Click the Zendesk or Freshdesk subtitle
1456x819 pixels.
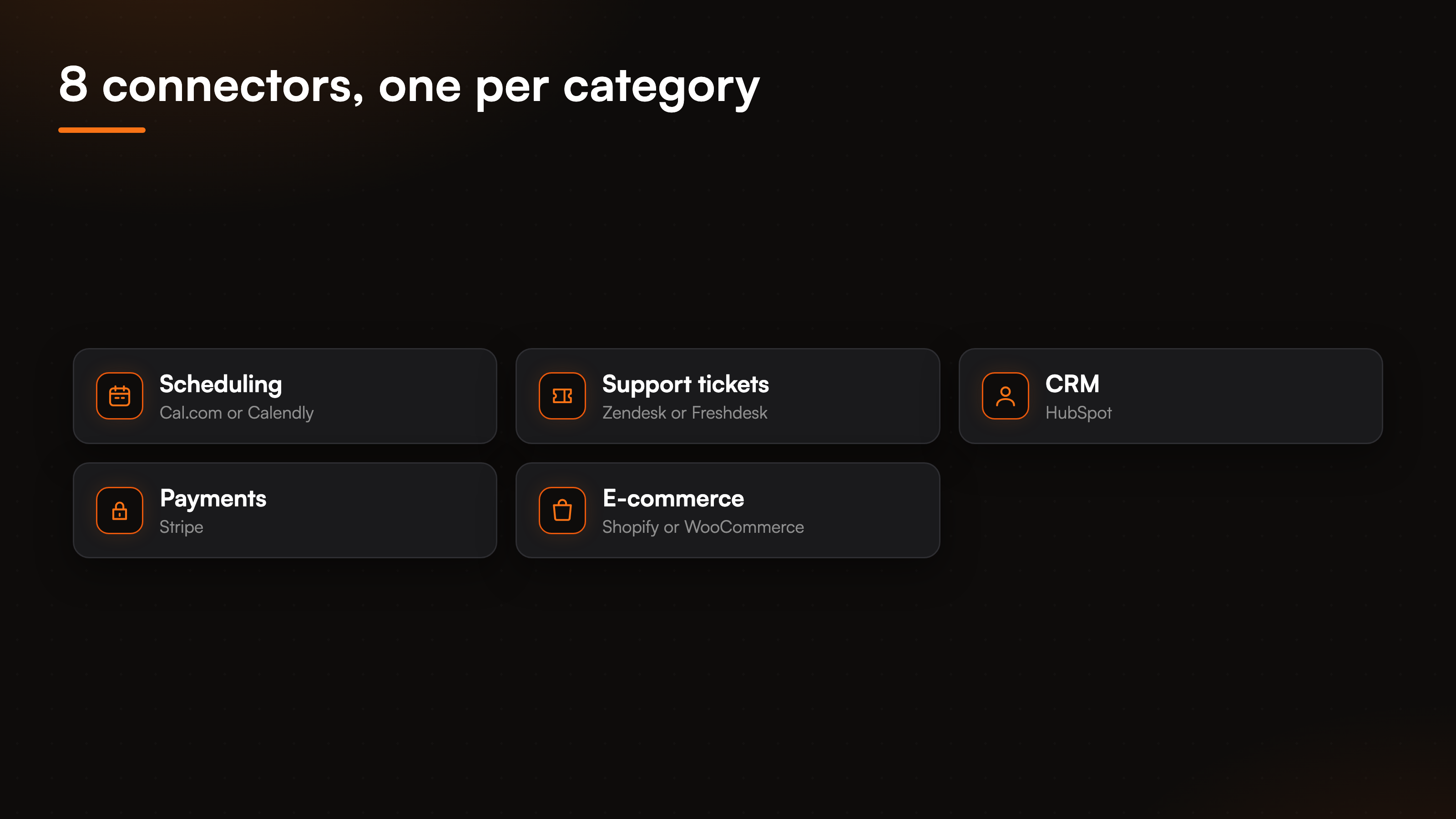[684, 413]
